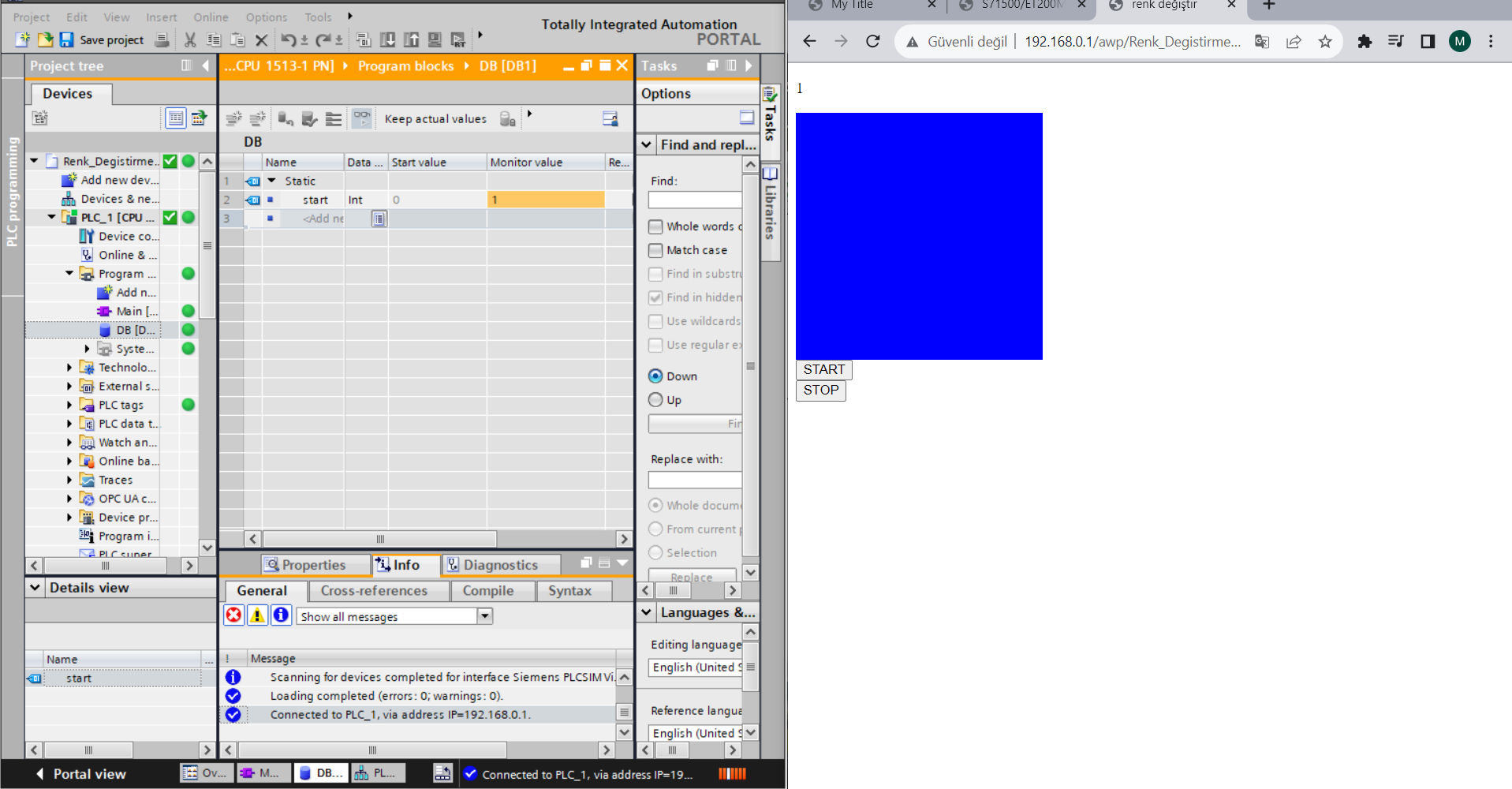Open the Show all messages dropdown
Viewport: 1512px width, 789px height.
[484, 616]
